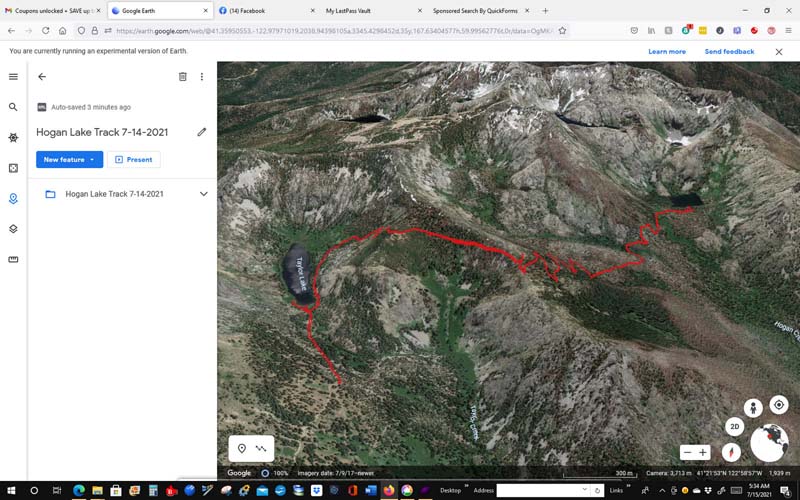Open Map Style layers icon
This screenshot has width=800, height=500.
(x=13, y=229)
